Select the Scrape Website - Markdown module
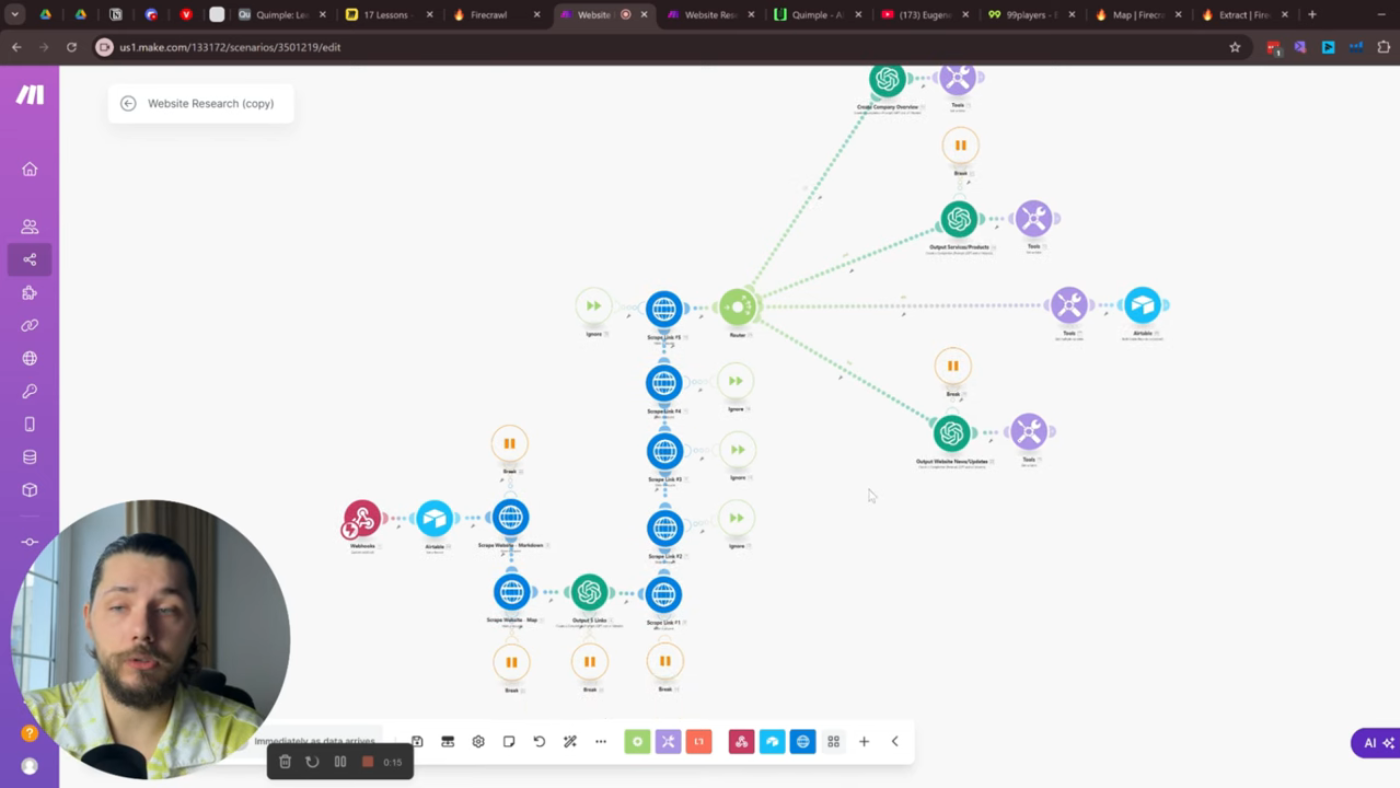This screenshot has height=788, width=1400. point(510,518)
